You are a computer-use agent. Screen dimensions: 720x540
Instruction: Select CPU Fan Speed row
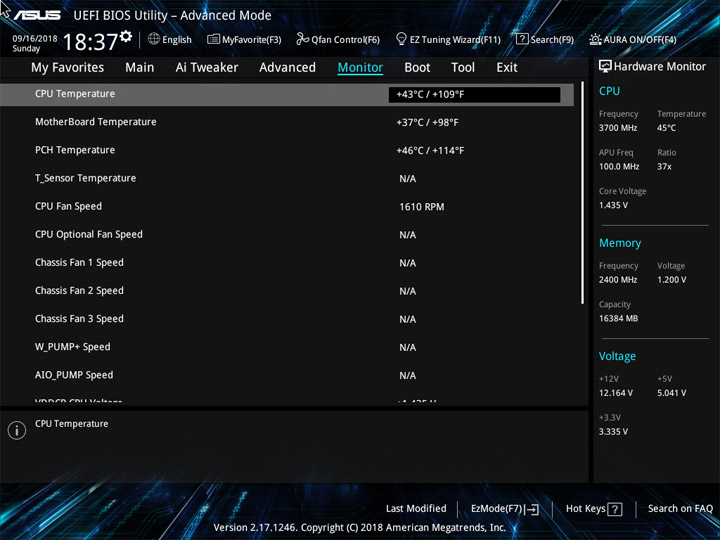click(287, 207)
